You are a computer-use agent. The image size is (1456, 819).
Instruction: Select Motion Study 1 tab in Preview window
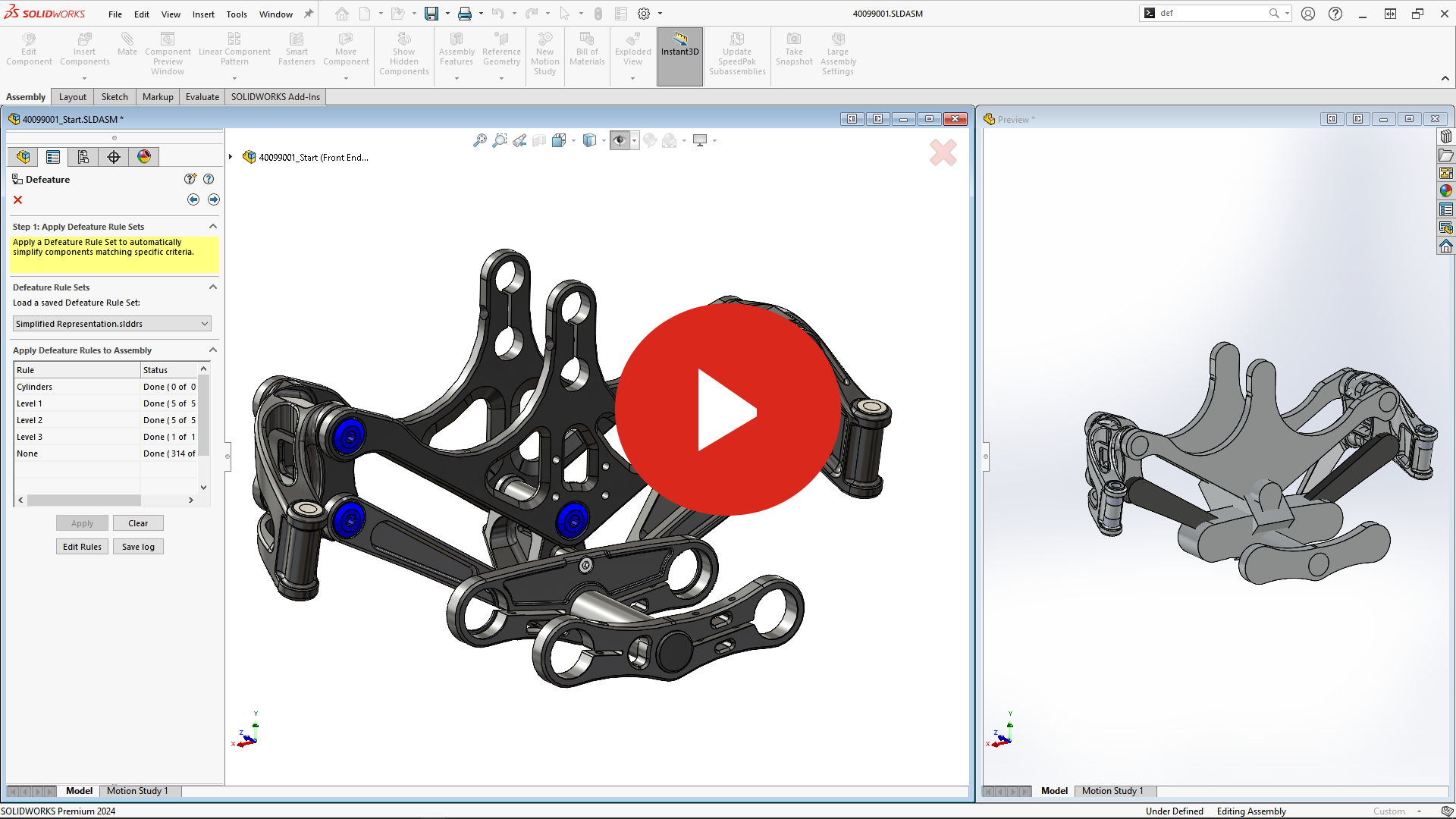tap(1112, 791)
